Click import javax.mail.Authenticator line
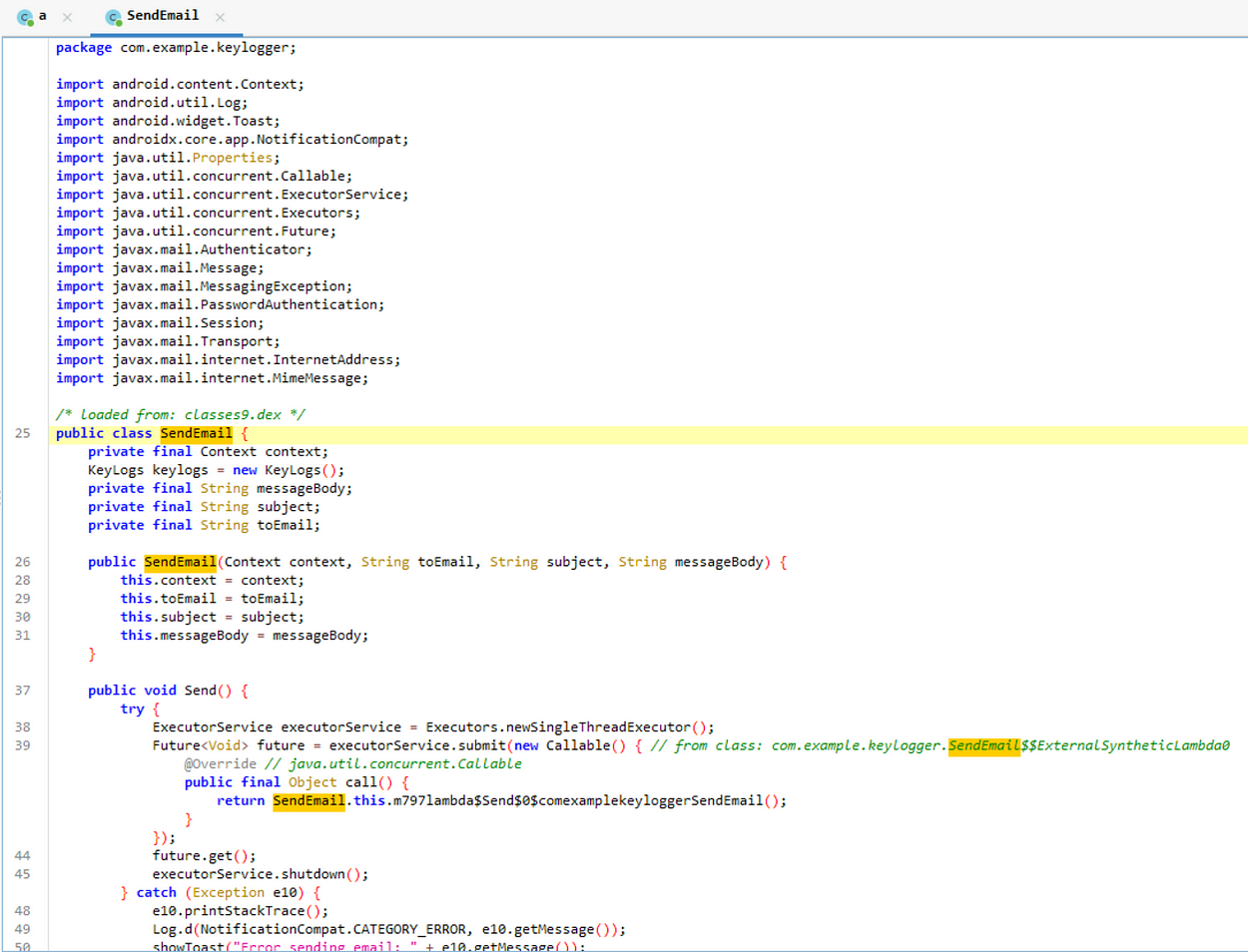1248x952 pixels. (x=184, y=249)
